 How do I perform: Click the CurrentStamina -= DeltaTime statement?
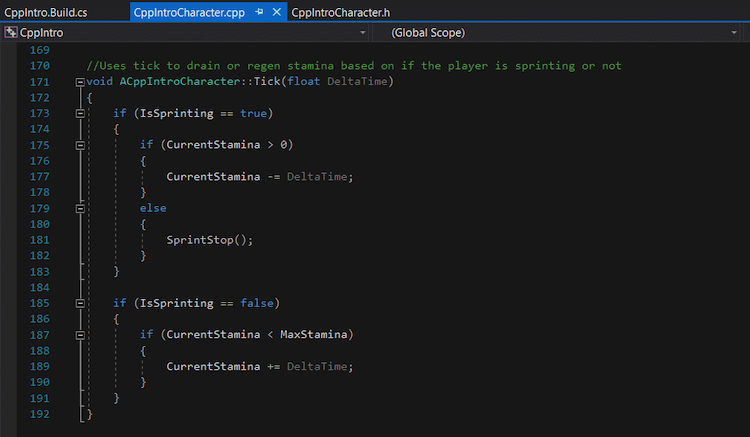coord(260,176)
